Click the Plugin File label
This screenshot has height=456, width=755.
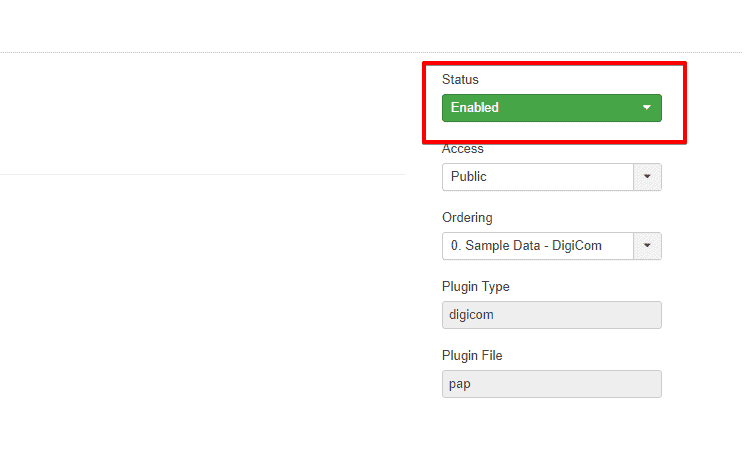472,356
